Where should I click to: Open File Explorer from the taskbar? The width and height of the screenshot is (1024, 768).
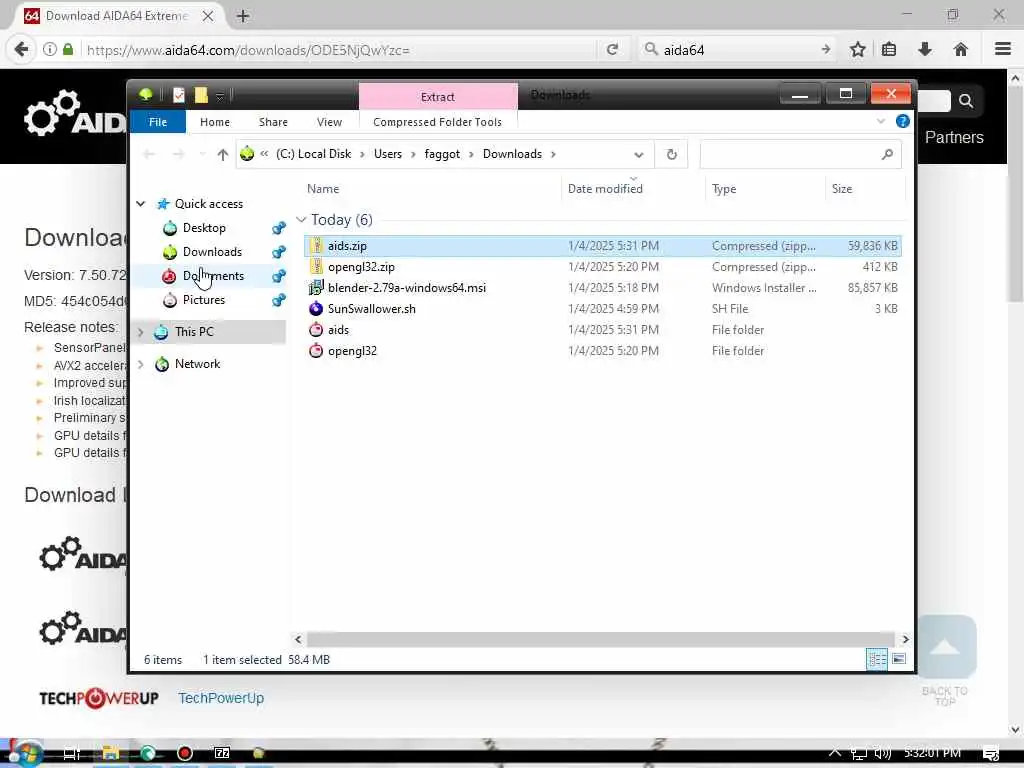110,754
